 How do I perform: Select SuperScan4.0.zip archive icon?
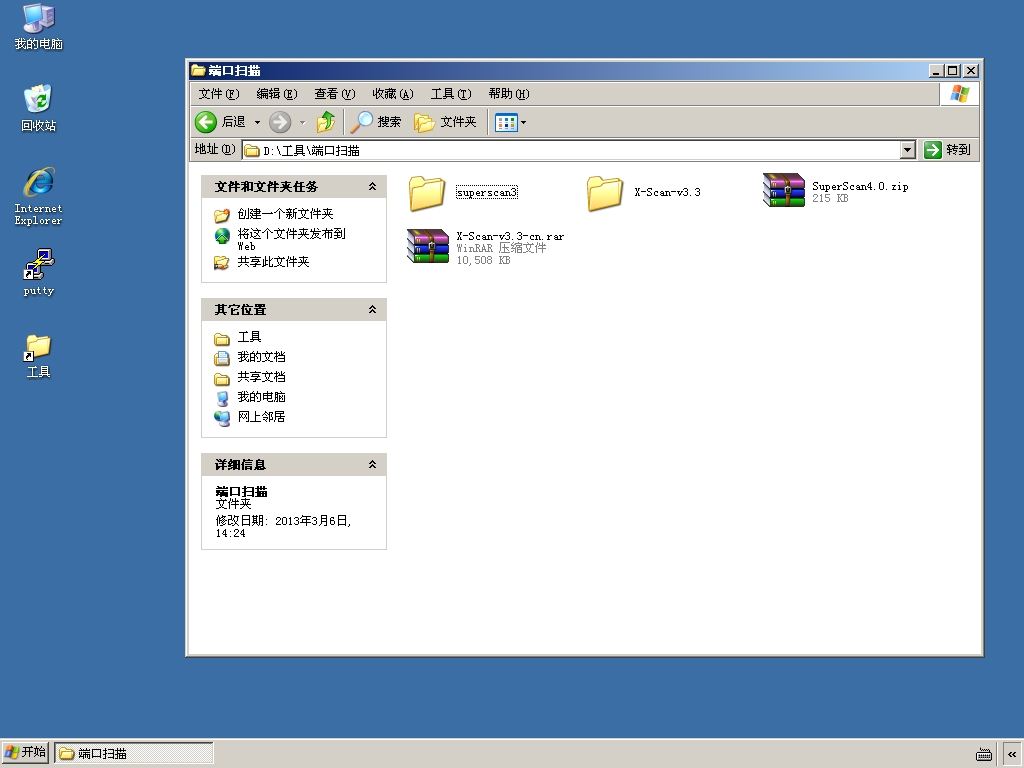coord(784,190)
